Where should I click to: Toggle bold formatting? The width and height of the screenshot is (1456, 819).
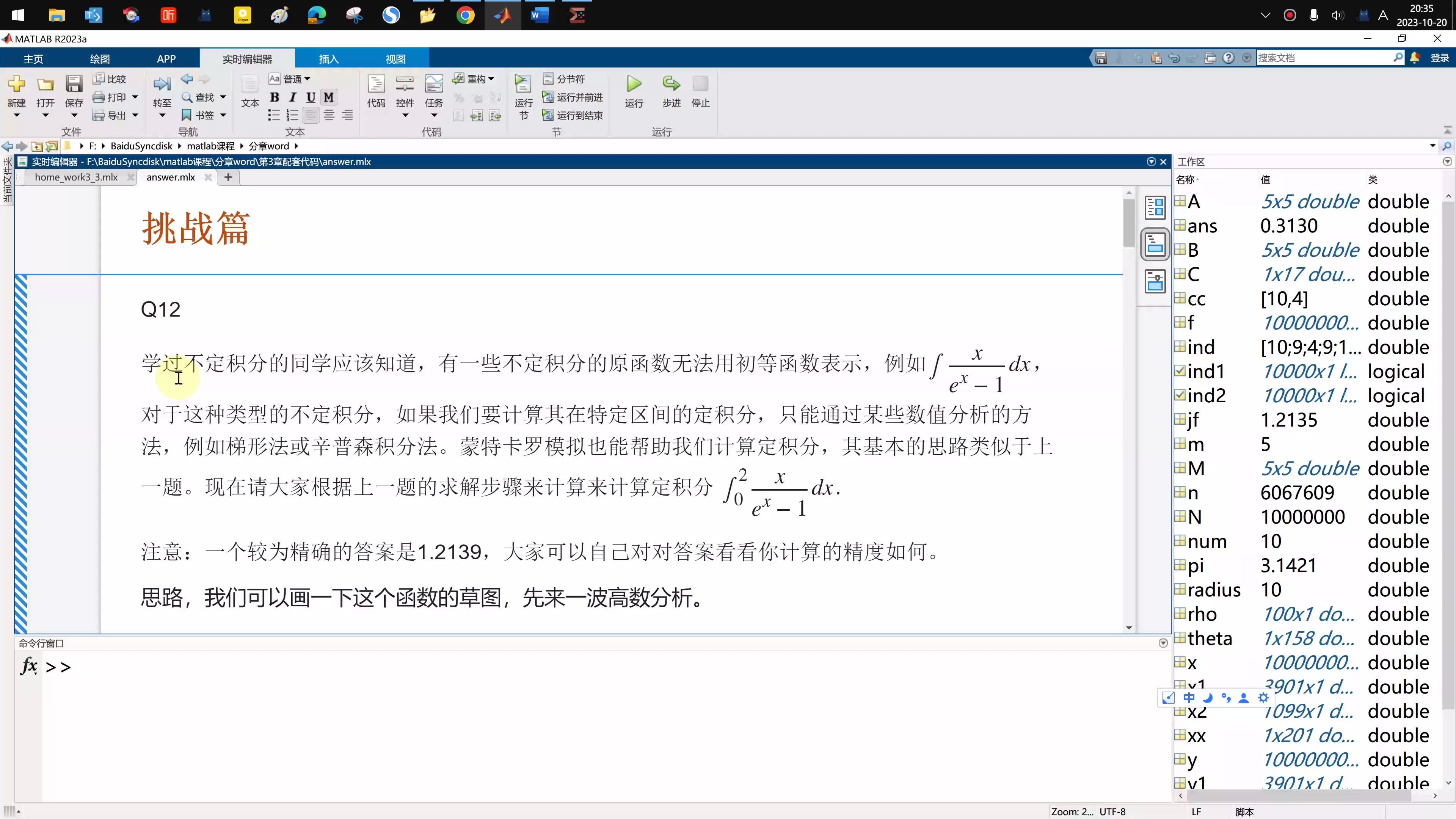[x=274, y=97]
